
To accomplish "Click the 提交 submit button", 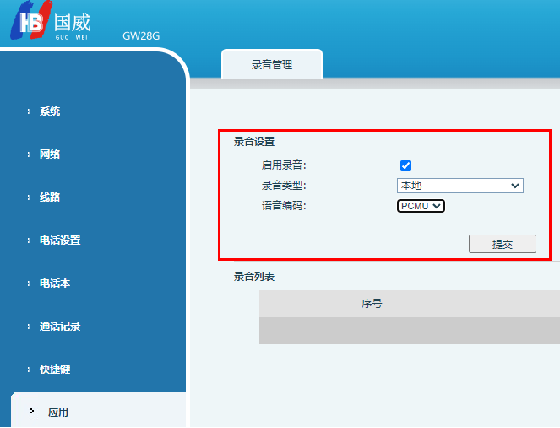I will (x=502, y=244).
